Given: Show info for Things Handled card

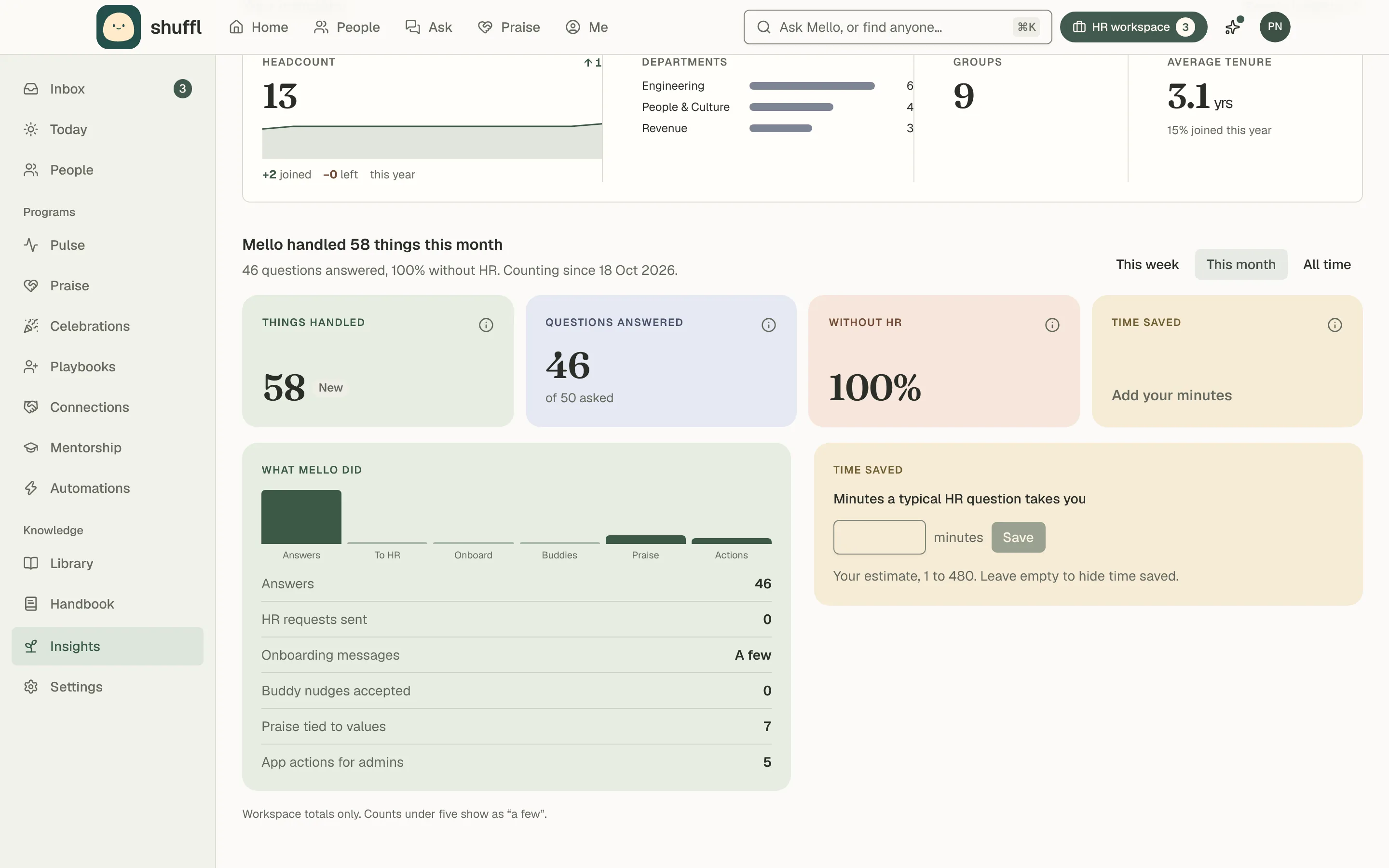Looking at the screenshot, I should pyautogui.click(x=486, y=325).
